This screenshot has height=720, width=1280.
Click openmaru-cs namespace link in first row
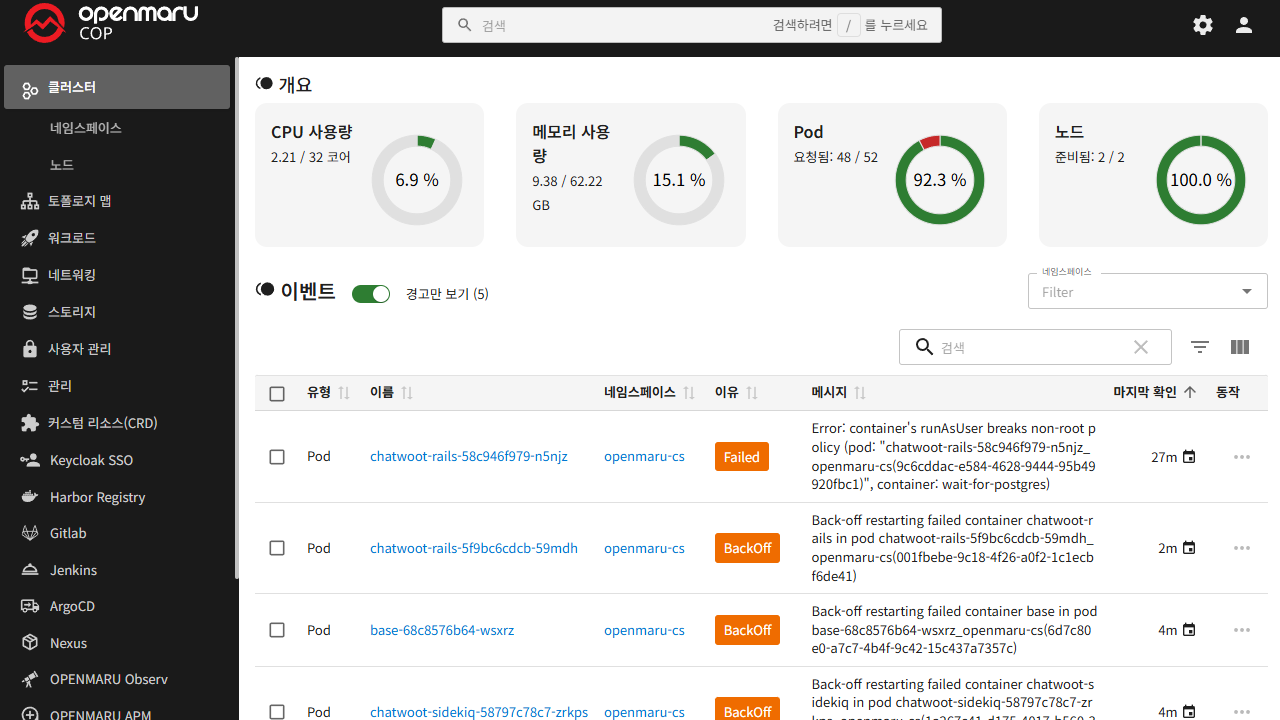pos(644,457)
